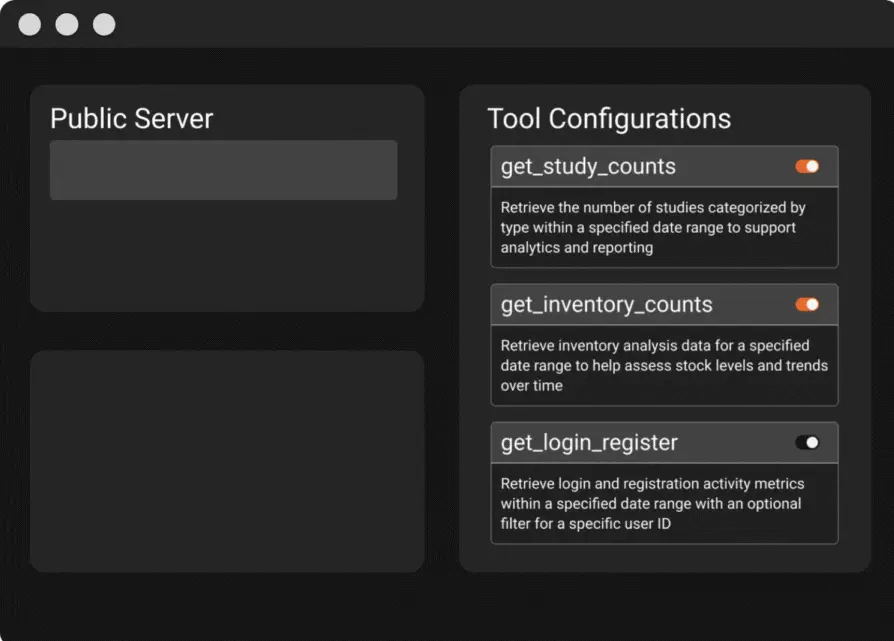Click blank space beside the Tool Configurations title
894x641 pixels.
[x=800, y=118]
